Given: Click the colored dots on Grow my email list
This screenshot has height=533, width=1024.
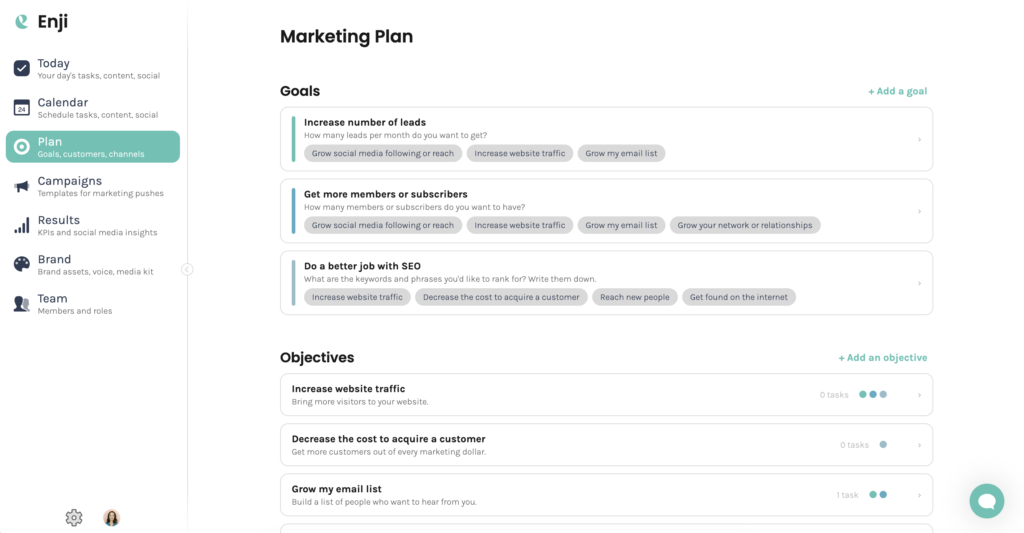Looking at the screenshot, I should pyautogui.click(x=878, y=494).
